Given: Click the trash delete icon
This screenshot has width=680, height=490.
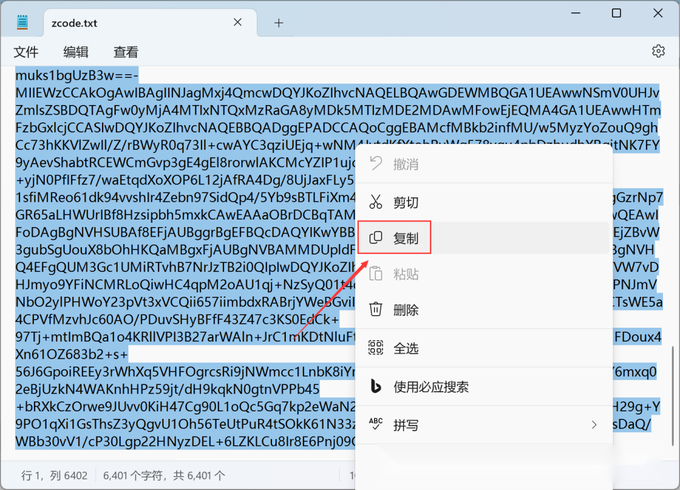Looking at the screenshot, I should click(376, 309).
